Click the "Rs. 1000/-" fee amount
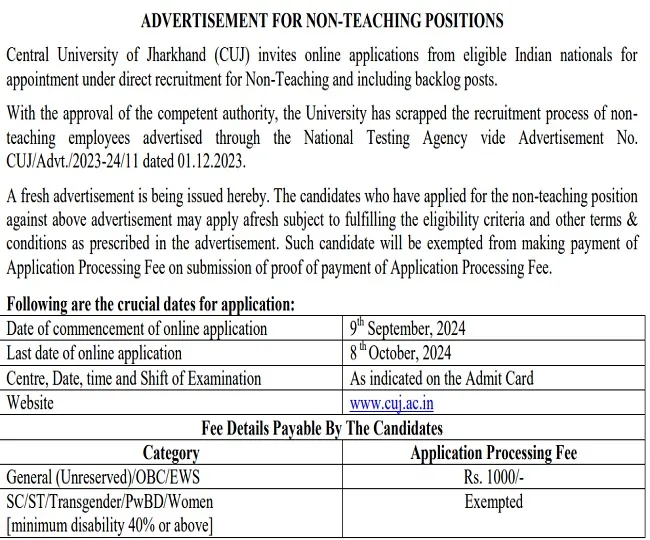Screen dimensions: 650x540 [493, 478]
